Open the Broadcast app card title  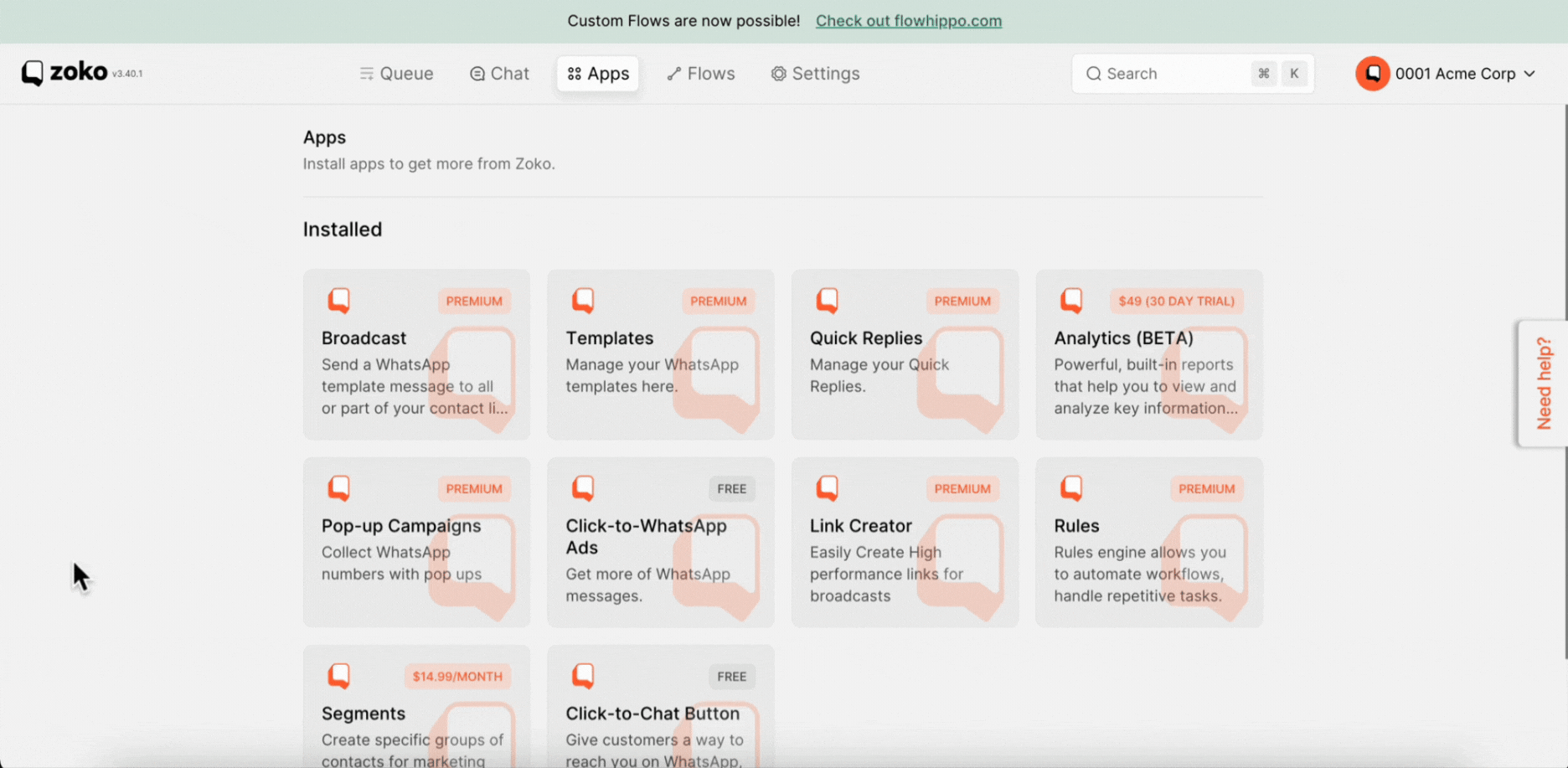(x=364, y=338)
